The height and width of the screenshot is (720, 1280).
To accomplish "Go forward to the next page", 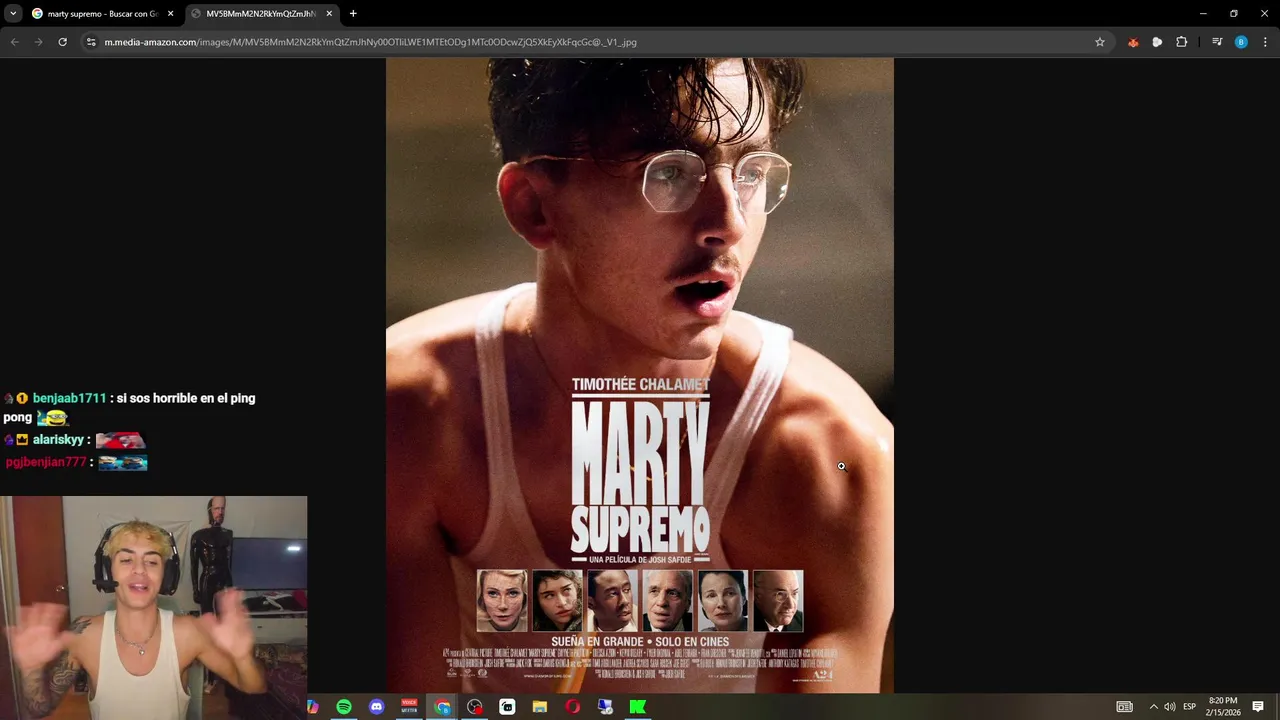I will tap(38, 42).
